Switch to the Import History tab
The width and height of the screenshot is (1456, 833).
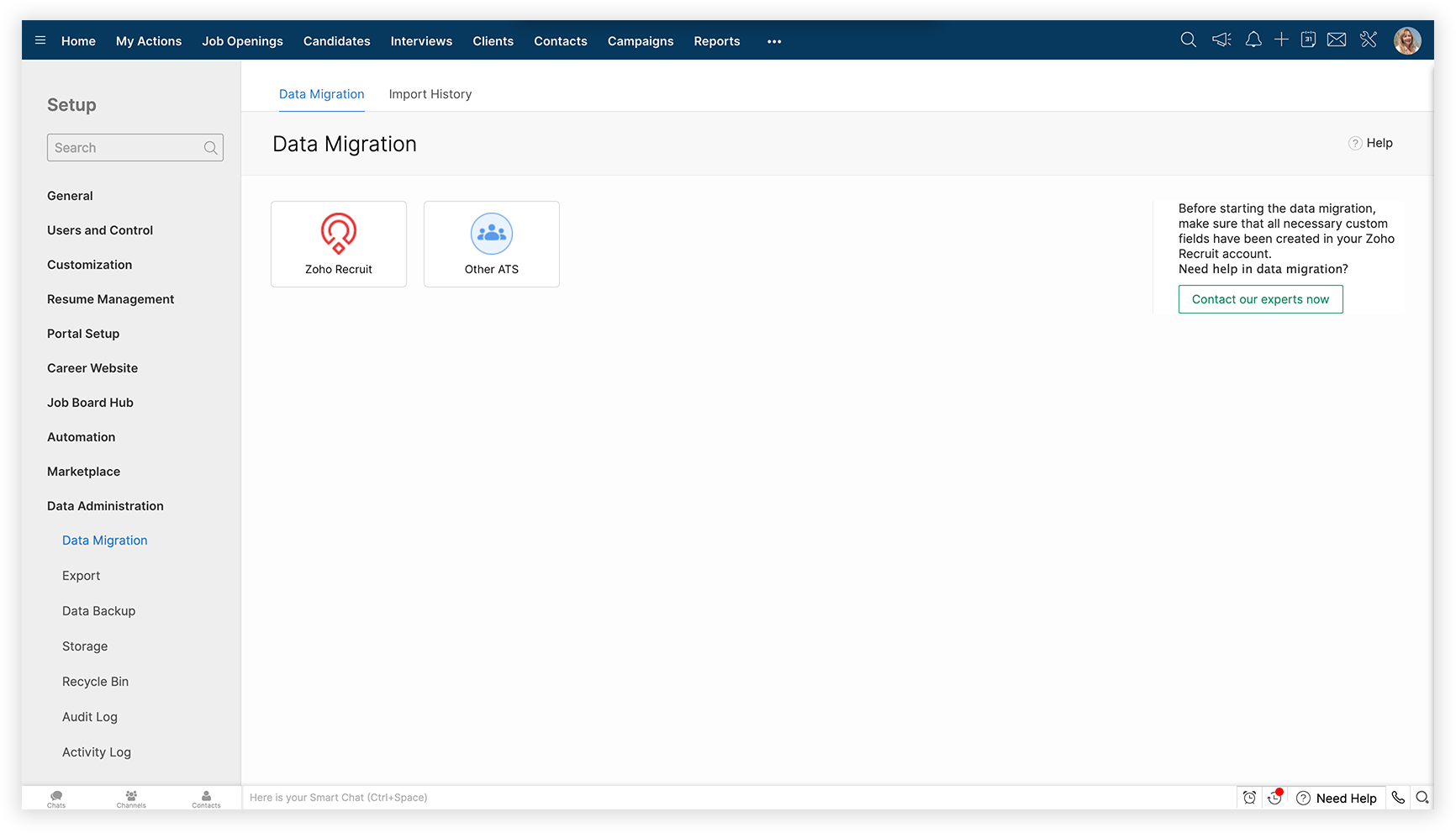click(x=430, y=94)
